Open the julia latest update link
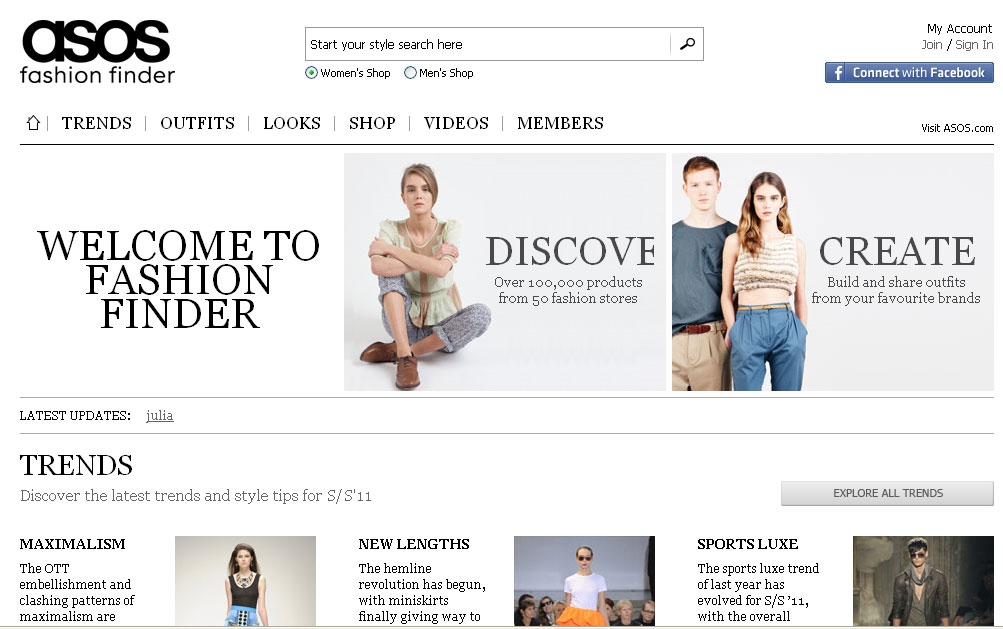Viewport: 1003px width, 629px height. (159, 415)
